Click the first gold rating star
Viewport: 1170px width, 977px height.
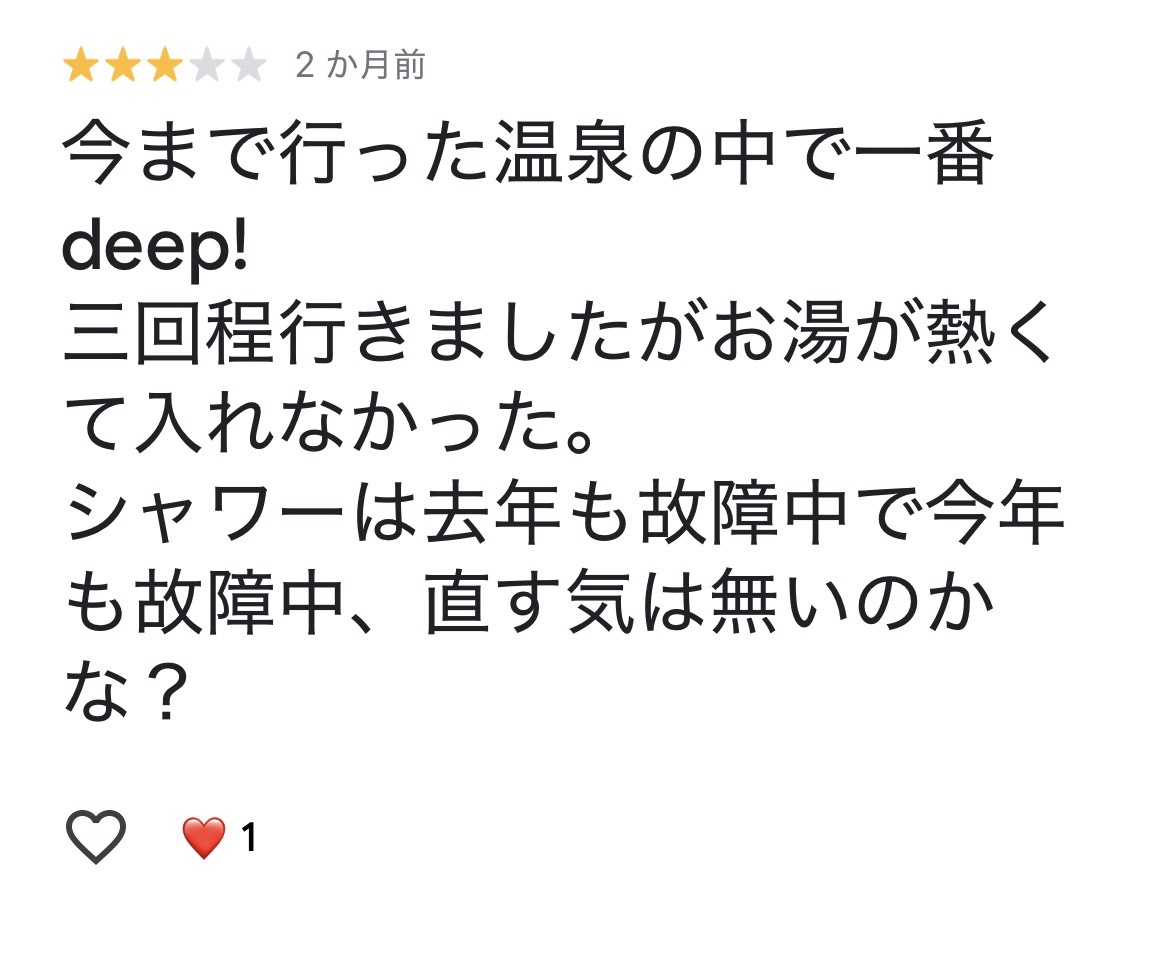[x=78, y=67]
